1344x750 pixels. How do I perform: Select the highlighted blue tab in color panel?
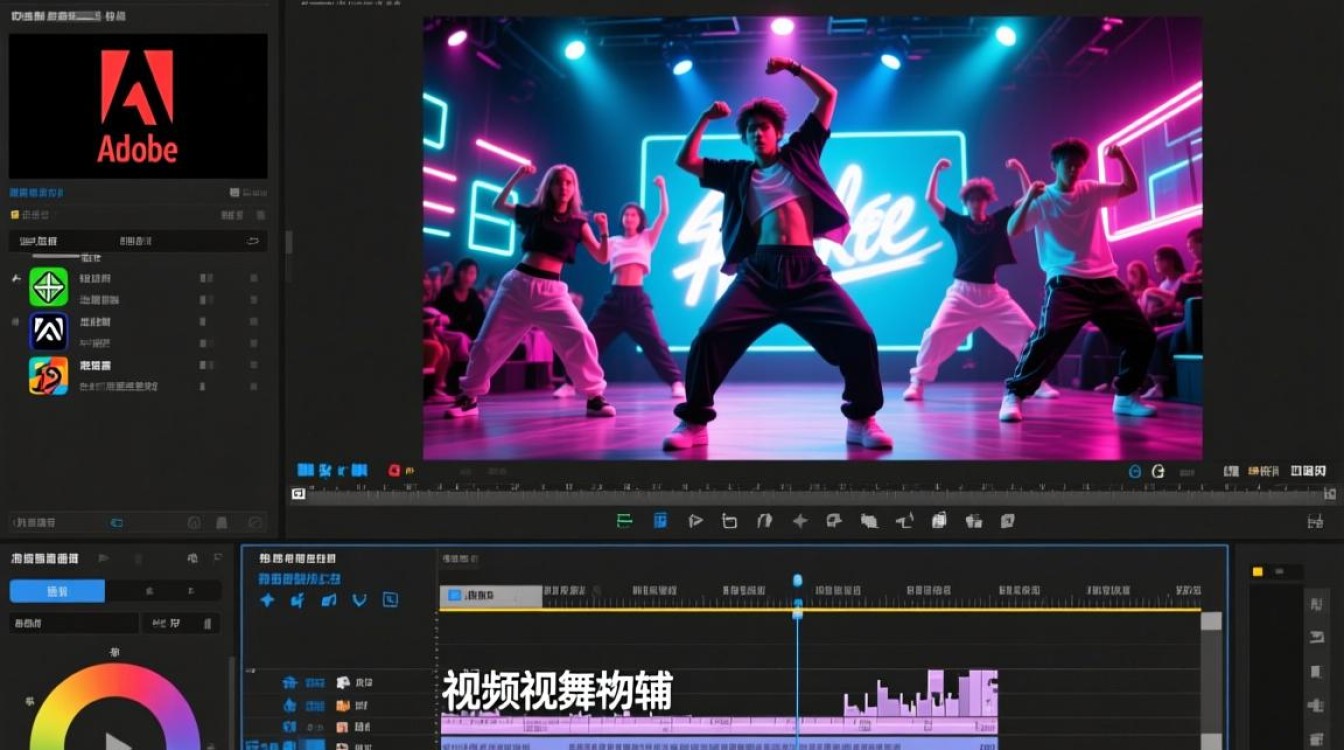pos(57,591)
